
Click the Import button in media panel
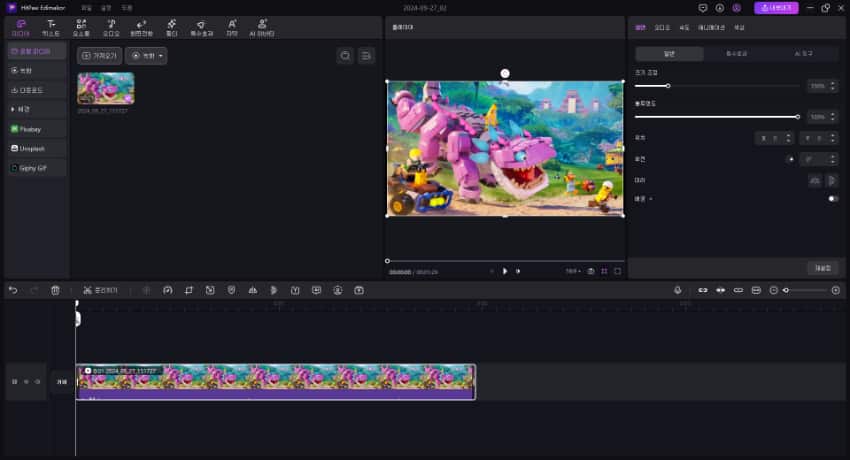tap(100, 56)
